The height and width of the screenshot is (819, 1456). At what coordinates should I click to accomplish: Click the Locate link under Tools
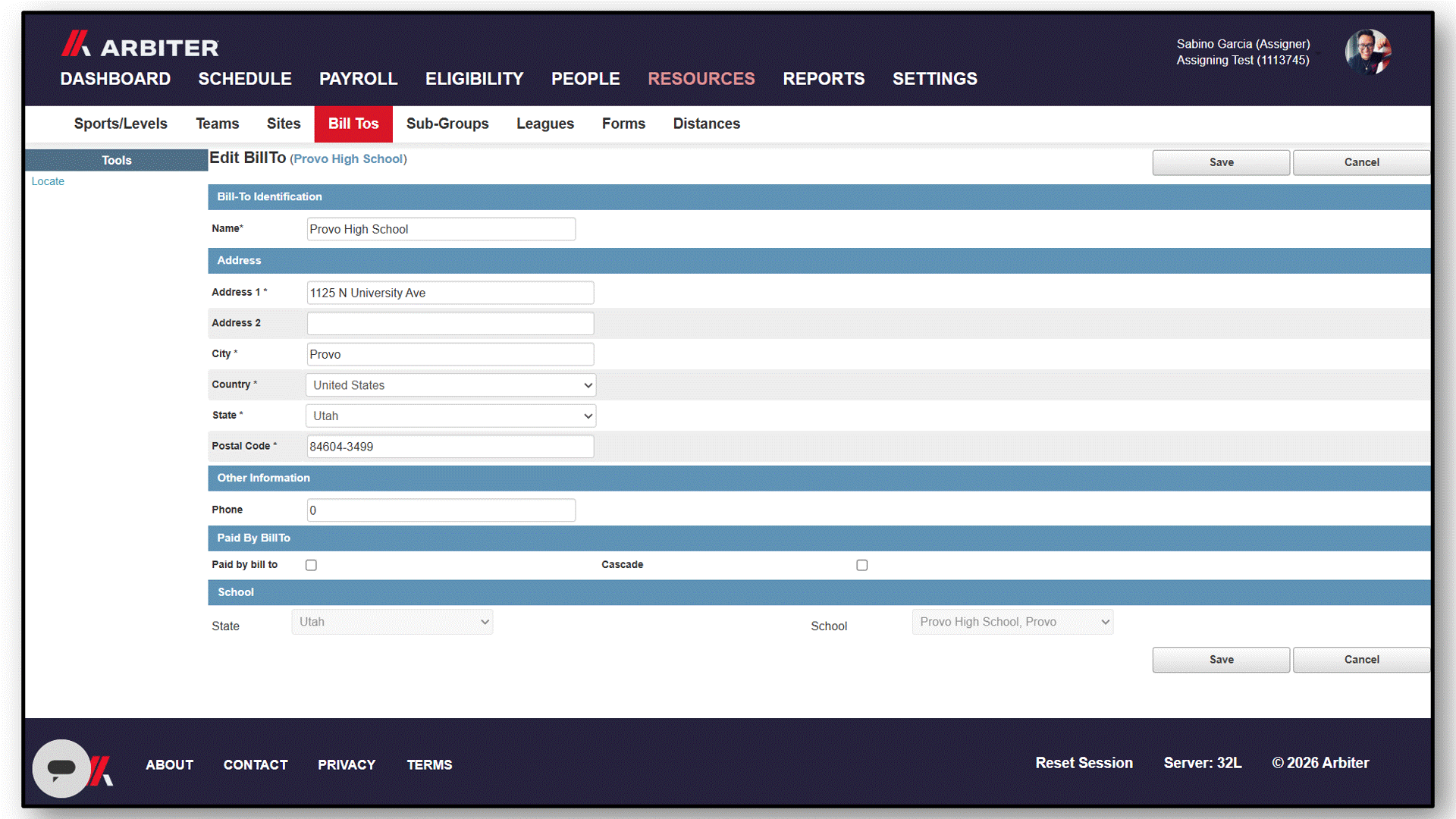[48, 181]
